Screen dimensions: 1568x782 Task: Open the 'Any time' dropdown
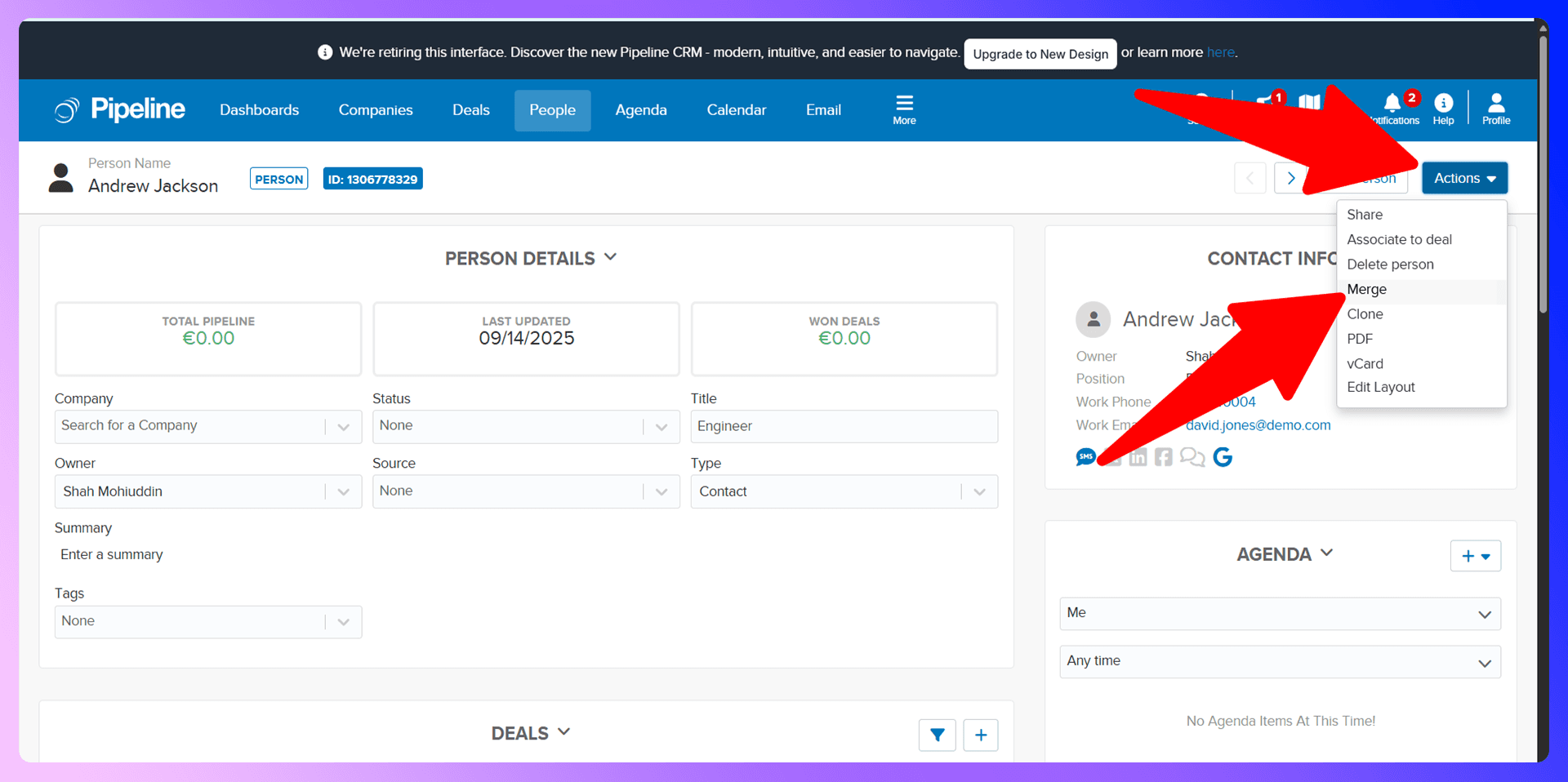point(1281,662)
